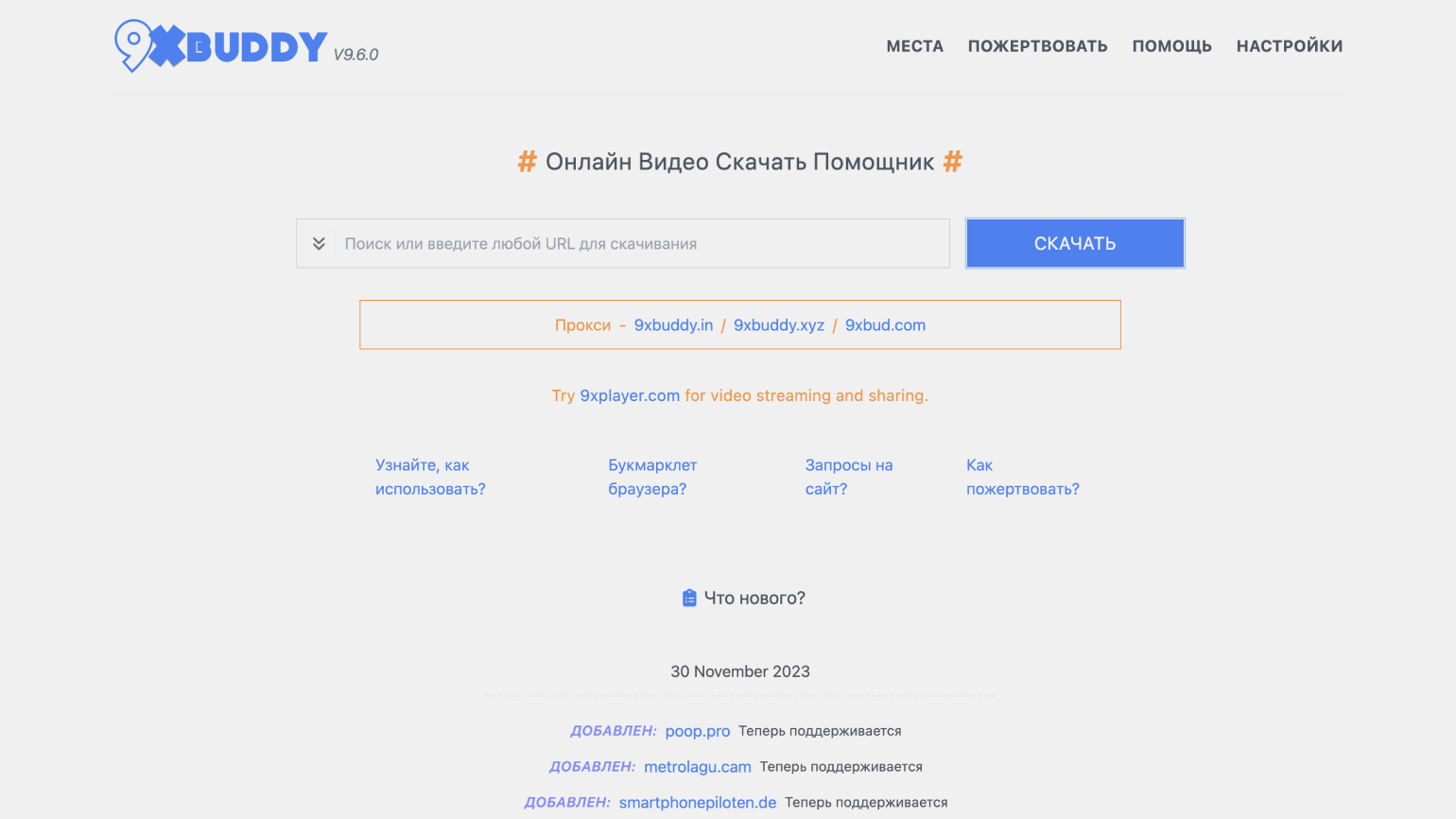Open the ПОЖЕРТВОВАТЬ menu item
1456x819 pixels.
click(x=1037, y=46)
